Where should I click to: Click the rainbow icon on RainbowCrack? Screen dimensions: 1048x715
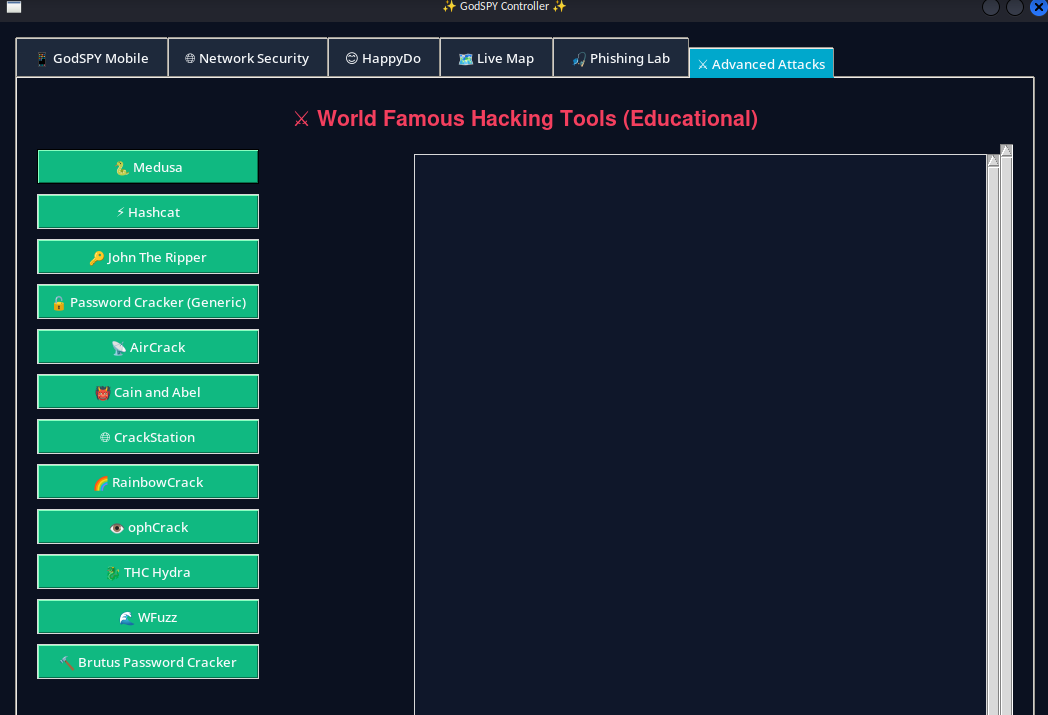(x=101, y=483)
